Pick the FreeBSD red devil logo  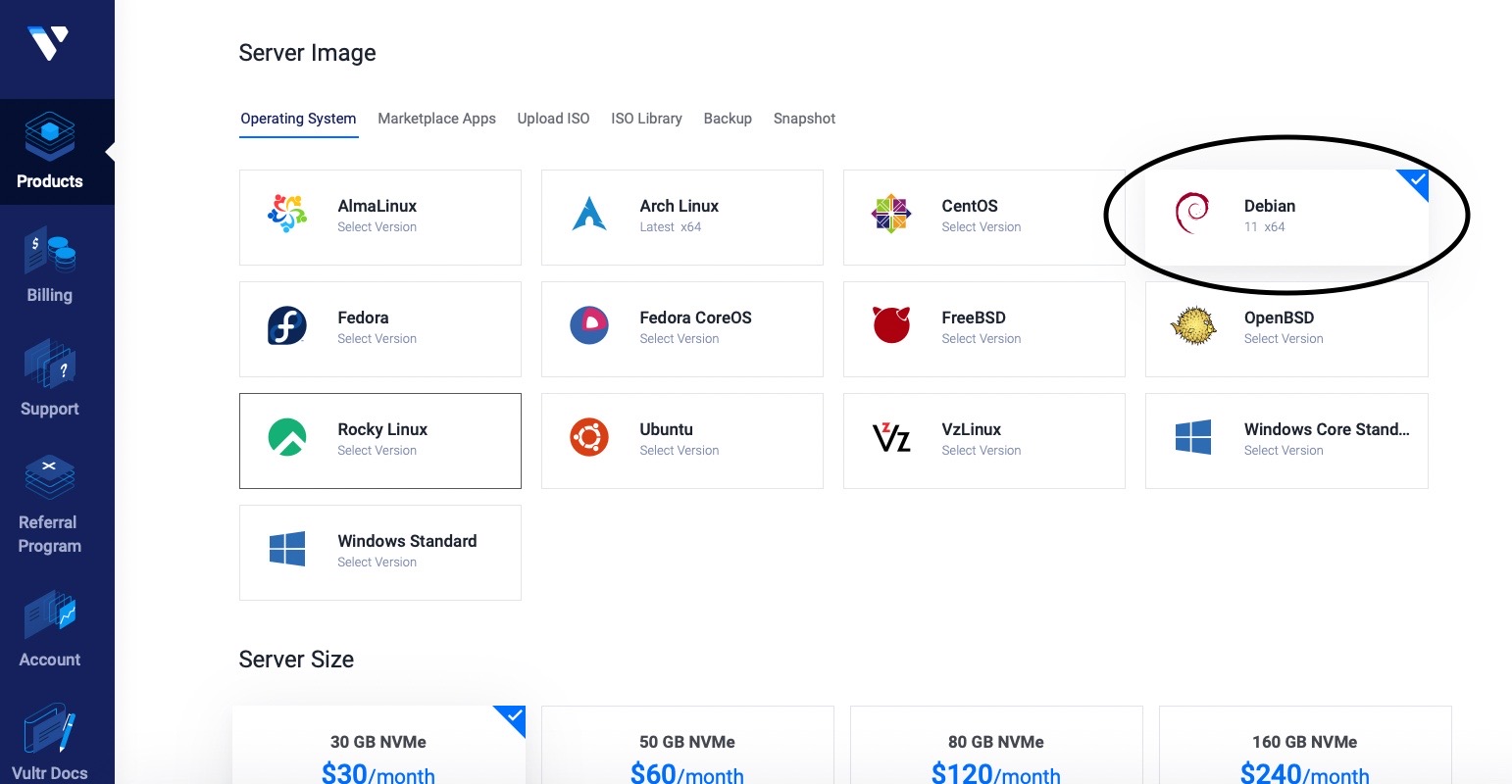[x=891, y=325]
